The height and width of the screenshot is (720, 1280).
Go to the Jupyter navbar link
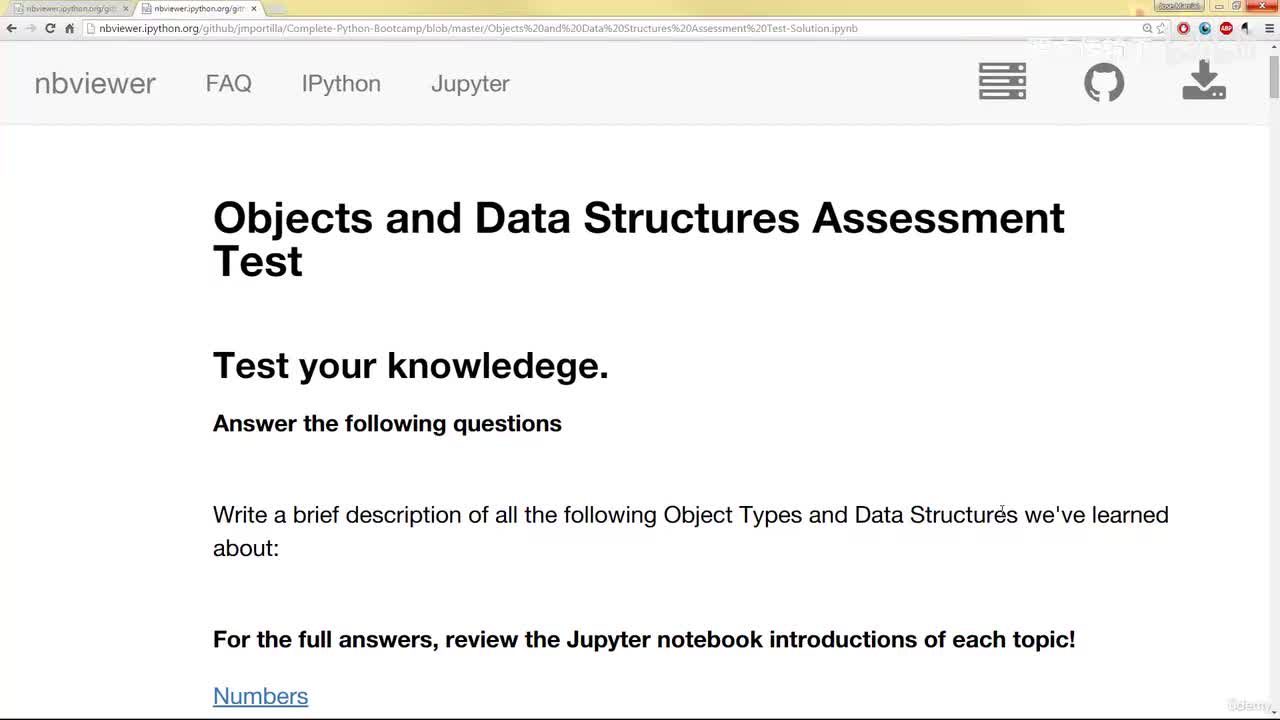[x=470, y=83]
